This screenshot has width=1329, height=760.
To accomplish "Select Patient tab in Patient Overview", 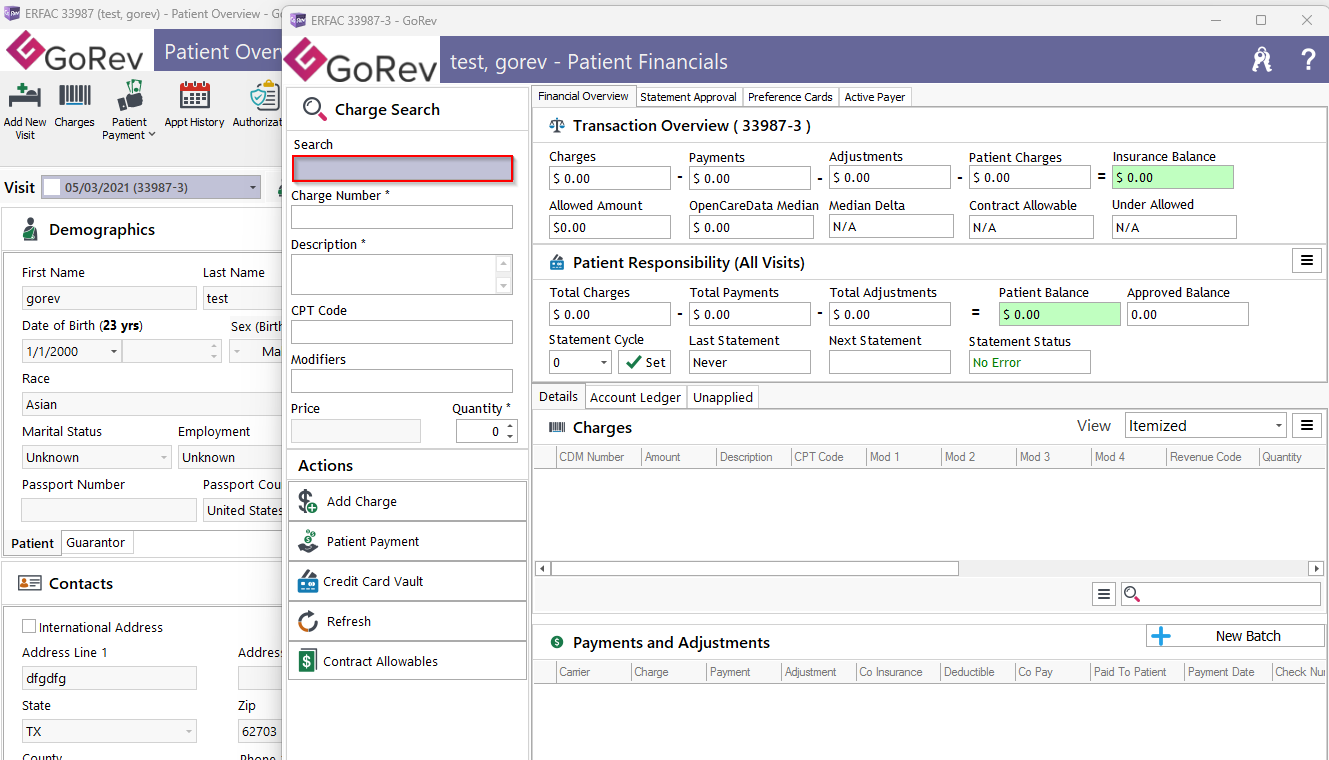I will pos(32,543).
